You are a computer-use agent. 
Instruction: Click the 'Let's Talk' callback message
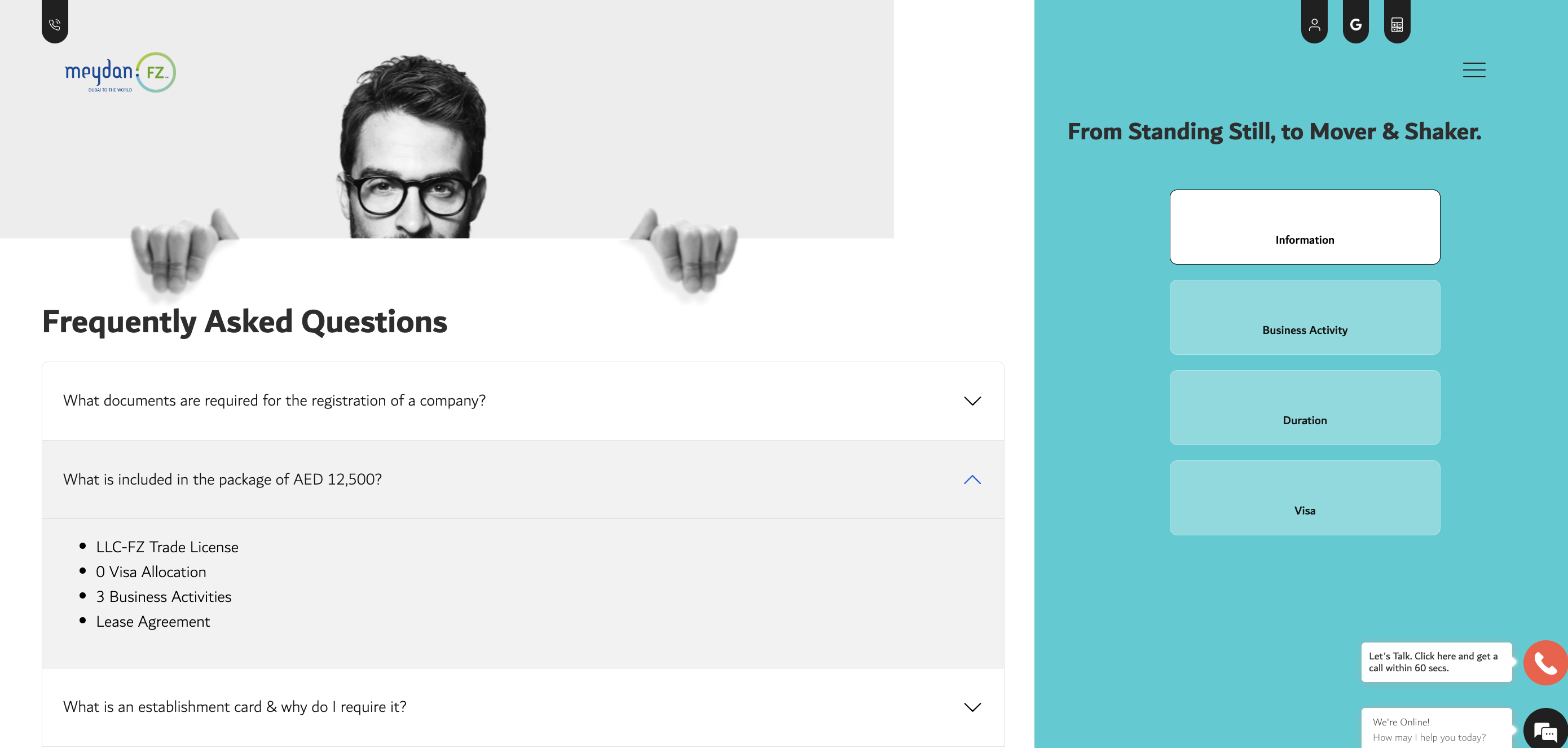tap(1436, 662)
